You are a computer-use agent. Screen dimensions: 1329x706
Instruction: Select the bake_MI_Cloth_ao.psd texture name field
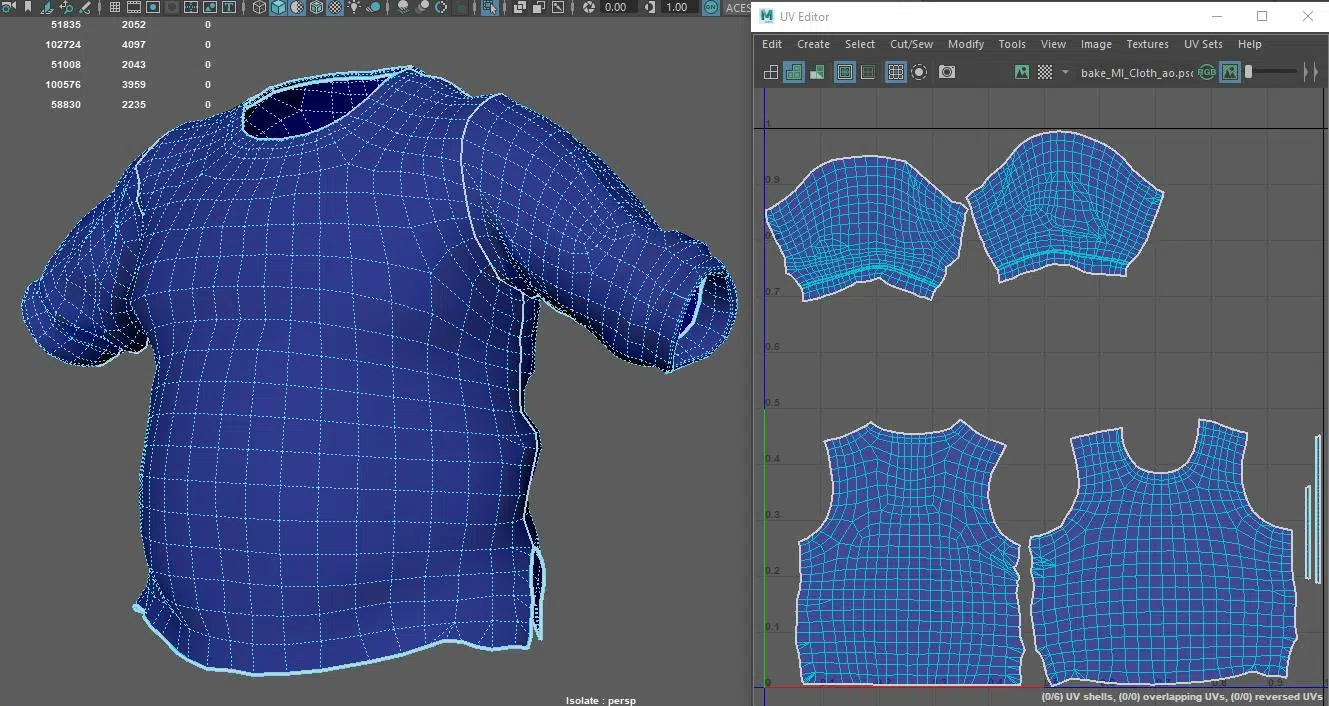click(1137, 73)
